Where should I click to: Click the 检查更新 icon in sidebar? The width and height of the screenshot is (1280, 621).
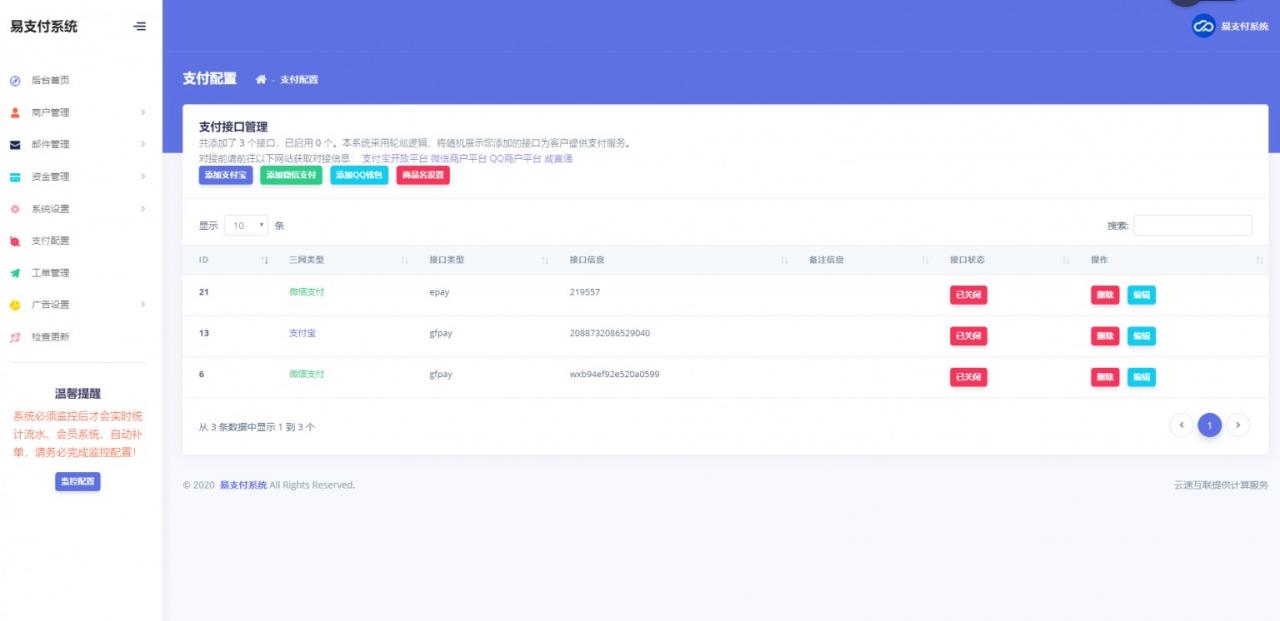click(x=15, y=337)
